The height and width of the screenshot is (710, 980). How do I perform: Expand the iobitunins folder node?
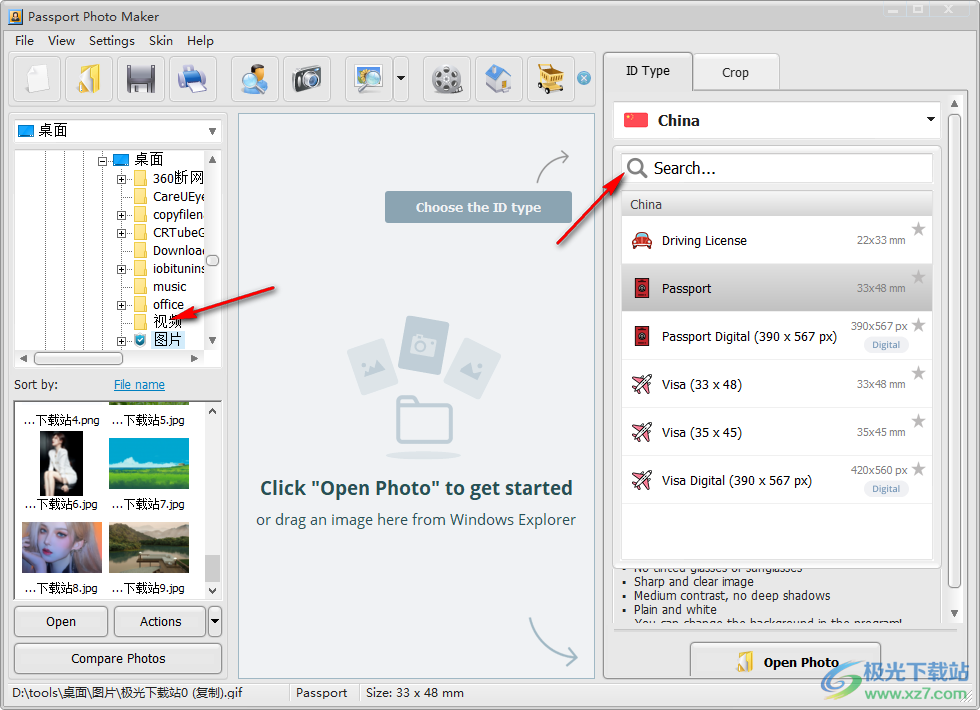[x=121, y=269]
